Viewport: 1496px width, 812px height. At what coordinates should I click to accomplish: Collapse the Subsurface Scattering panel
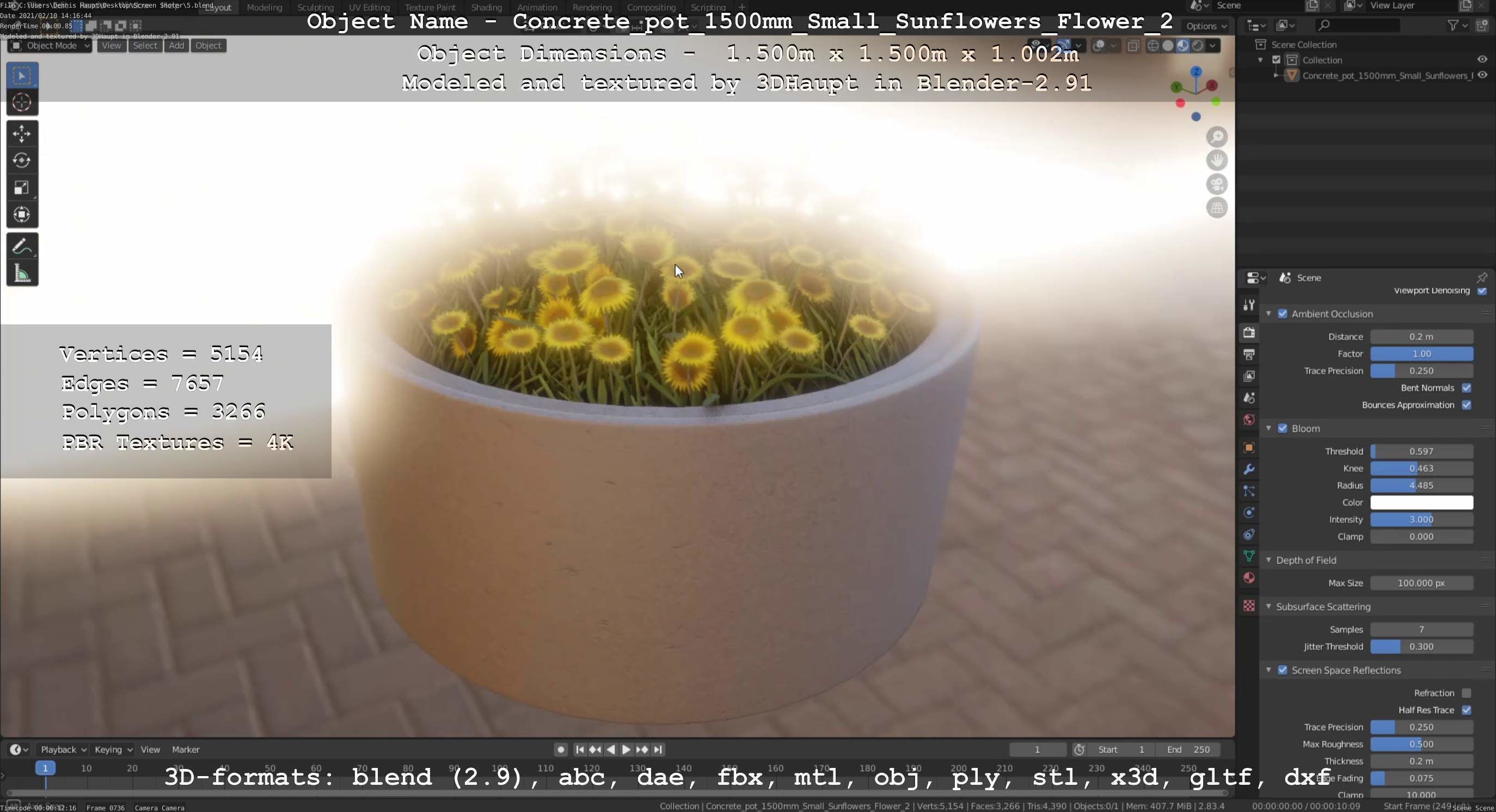[1268, 606]
